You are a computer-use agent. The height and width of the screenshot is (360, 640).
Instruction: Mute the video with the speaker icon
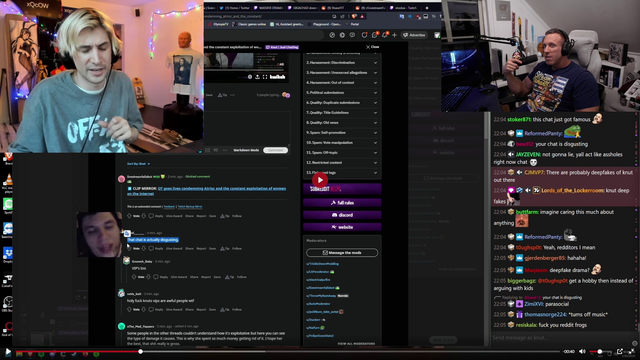582,351
